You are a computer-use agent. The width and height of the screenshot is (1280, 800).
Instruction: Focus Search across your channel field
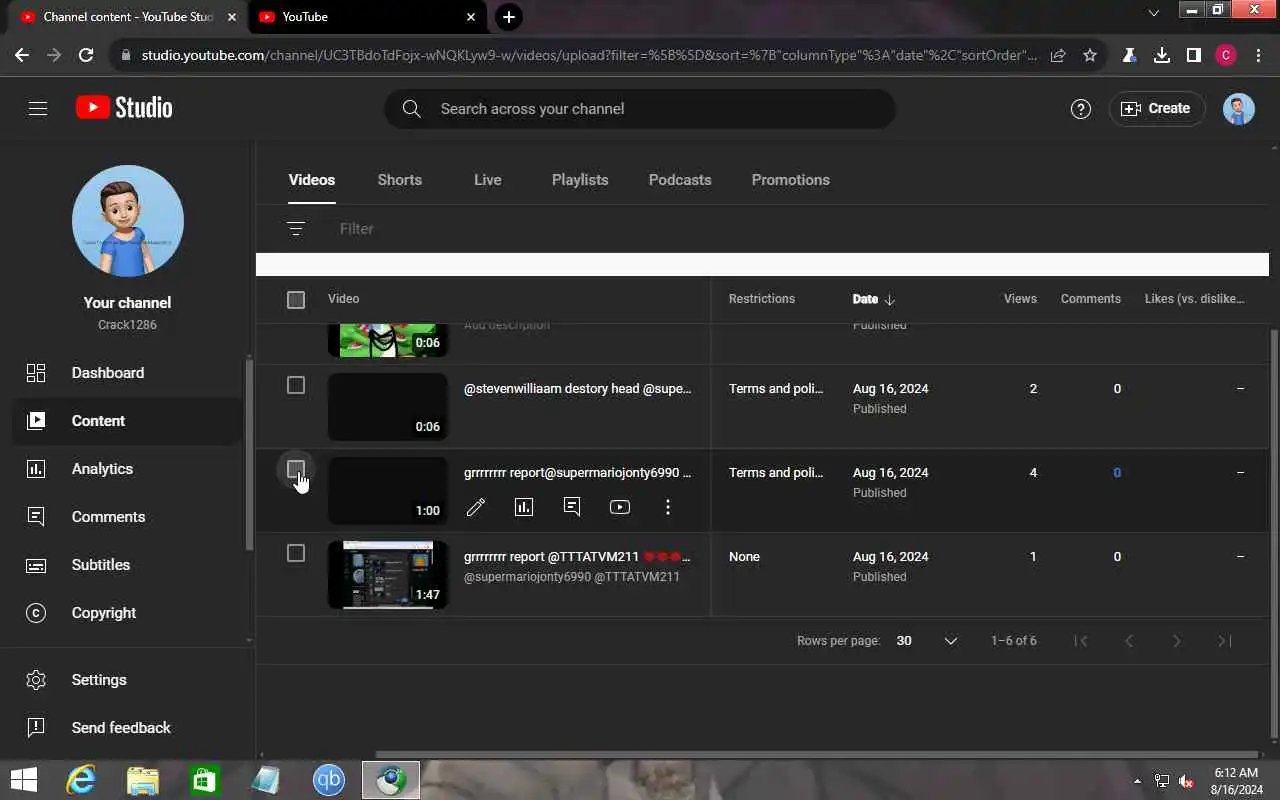(x=640, y=109)
